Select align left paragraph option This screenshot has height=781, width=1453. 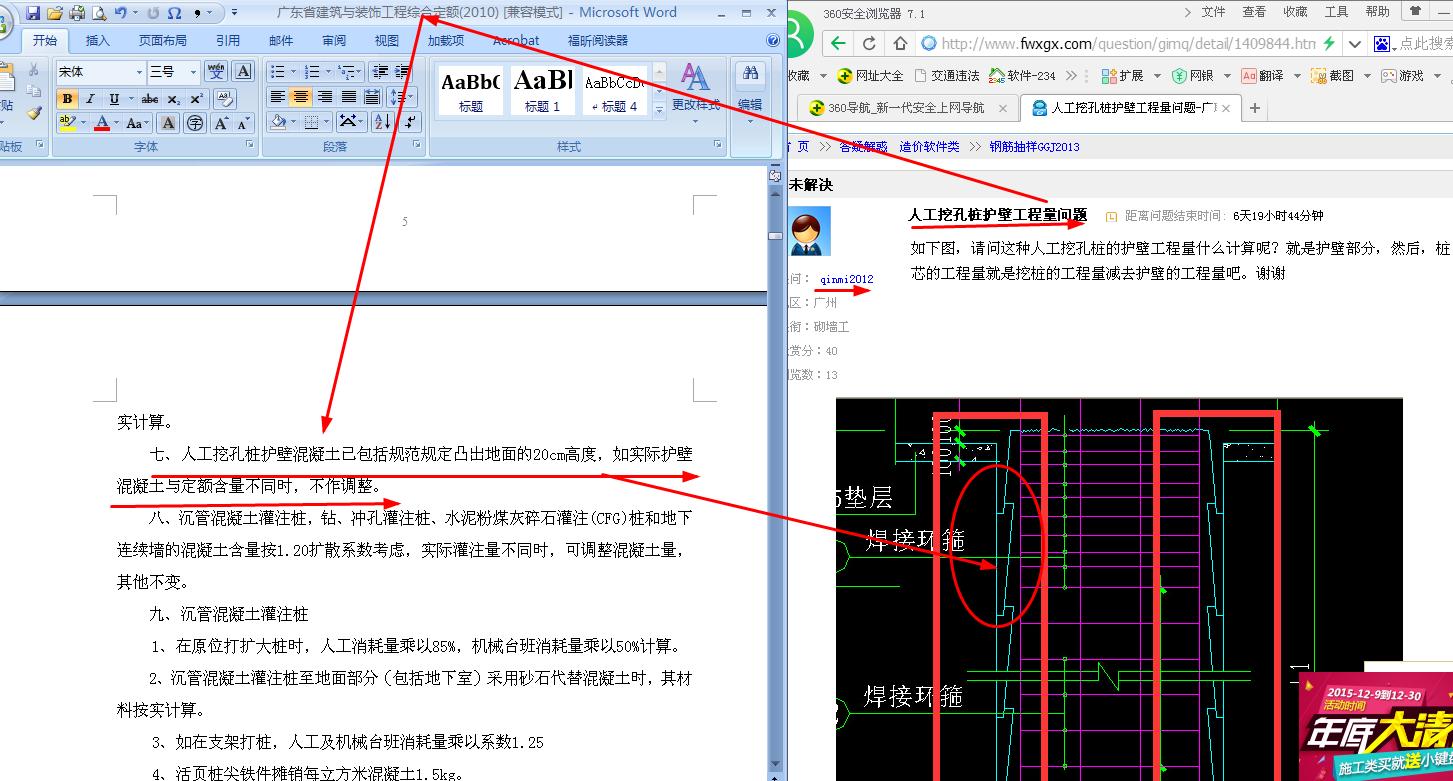pyautogui.click(x=278, y=97)
